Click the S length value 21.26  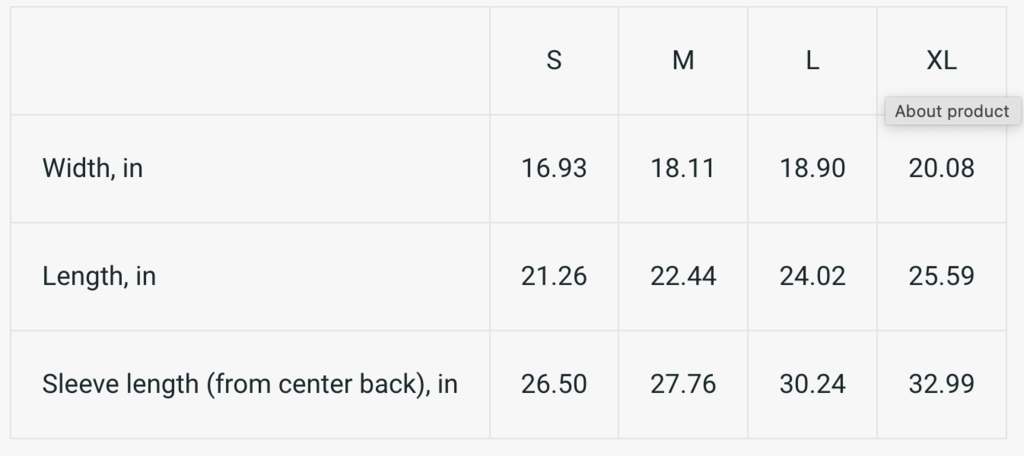pos(554,277)
